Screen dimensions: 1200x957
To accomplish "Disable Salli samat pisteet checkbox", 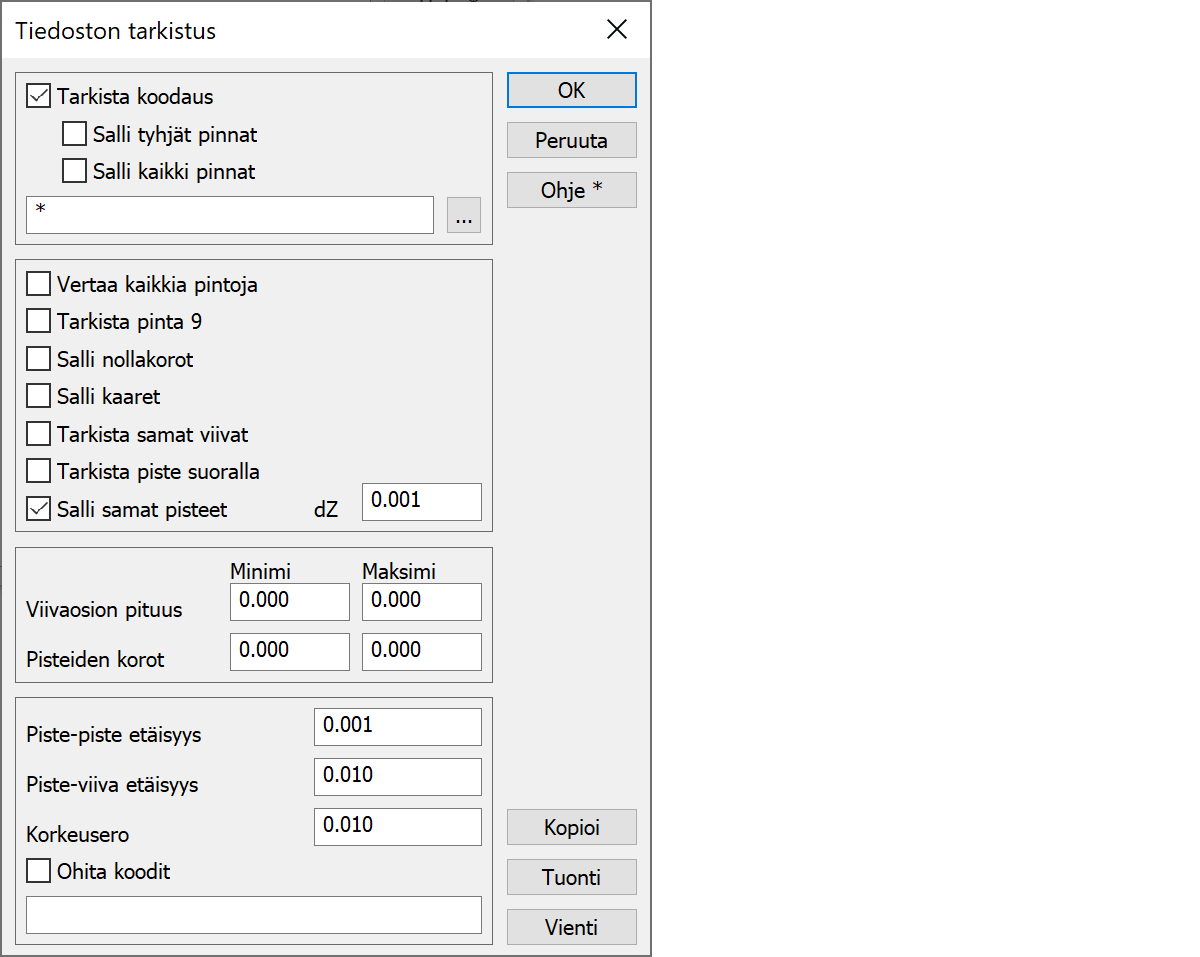I will [x=39, y=509].
